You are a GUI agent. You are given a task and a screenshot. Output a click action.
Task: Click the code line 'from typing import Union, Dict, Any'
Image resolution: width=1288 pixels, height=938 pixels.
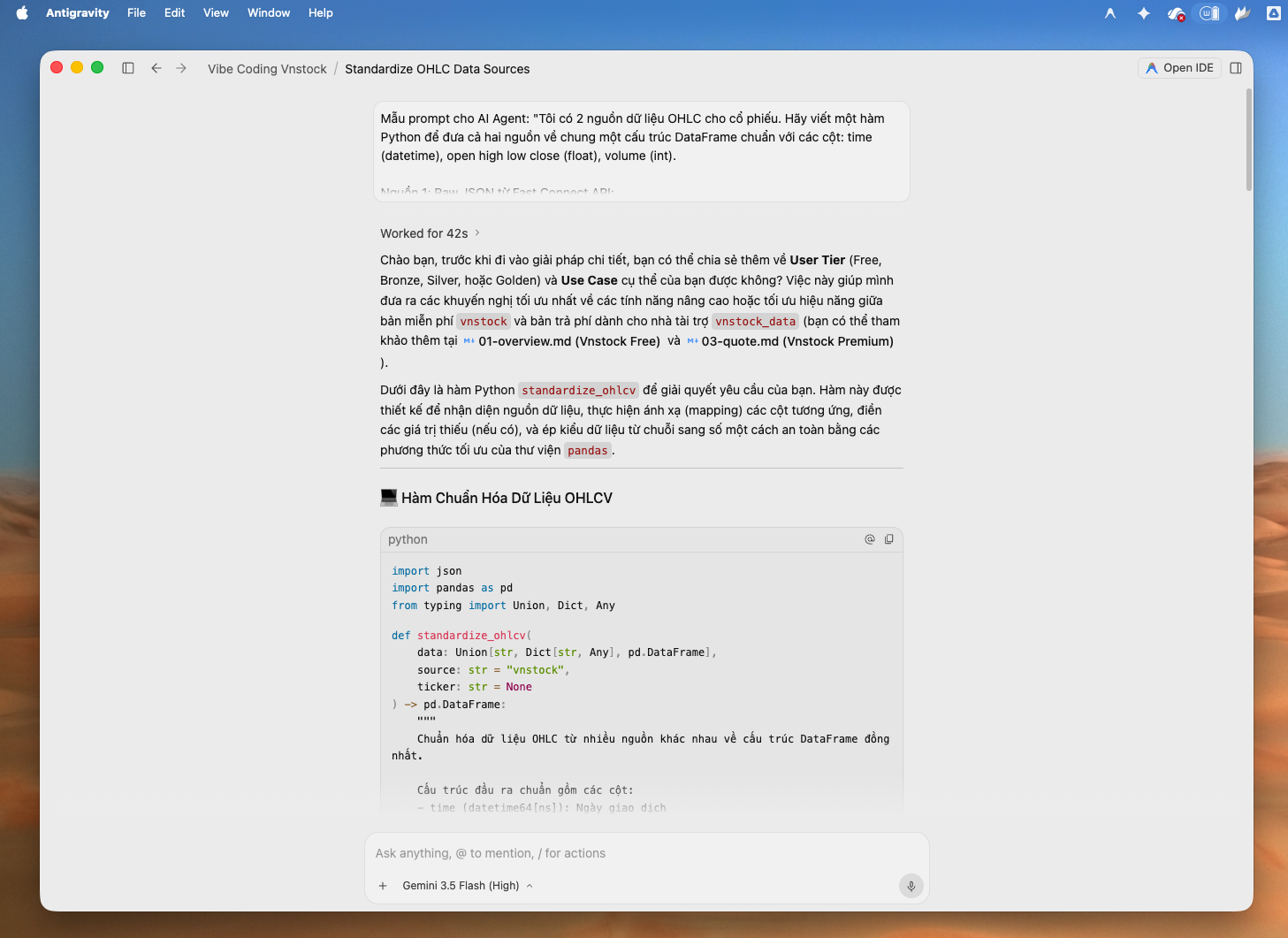pyautogui.click(x=504, y=606)
